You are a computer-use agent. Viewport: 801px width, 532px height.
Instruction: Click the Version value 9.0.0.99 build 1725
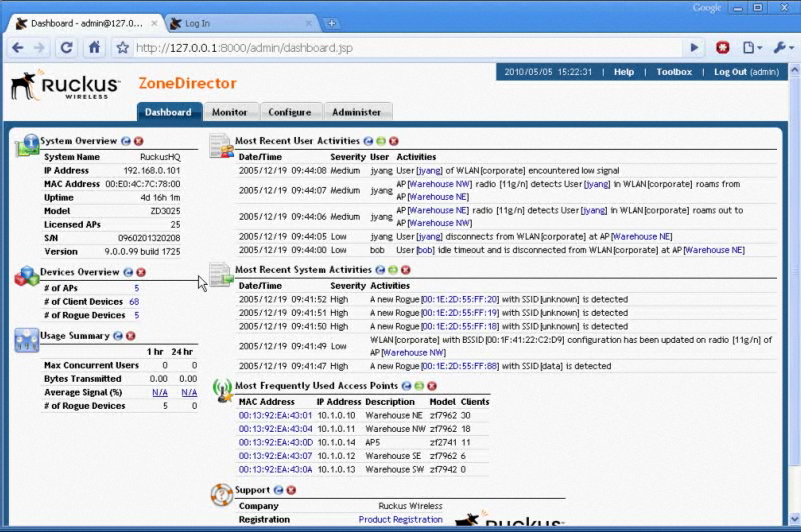[143, 251]
